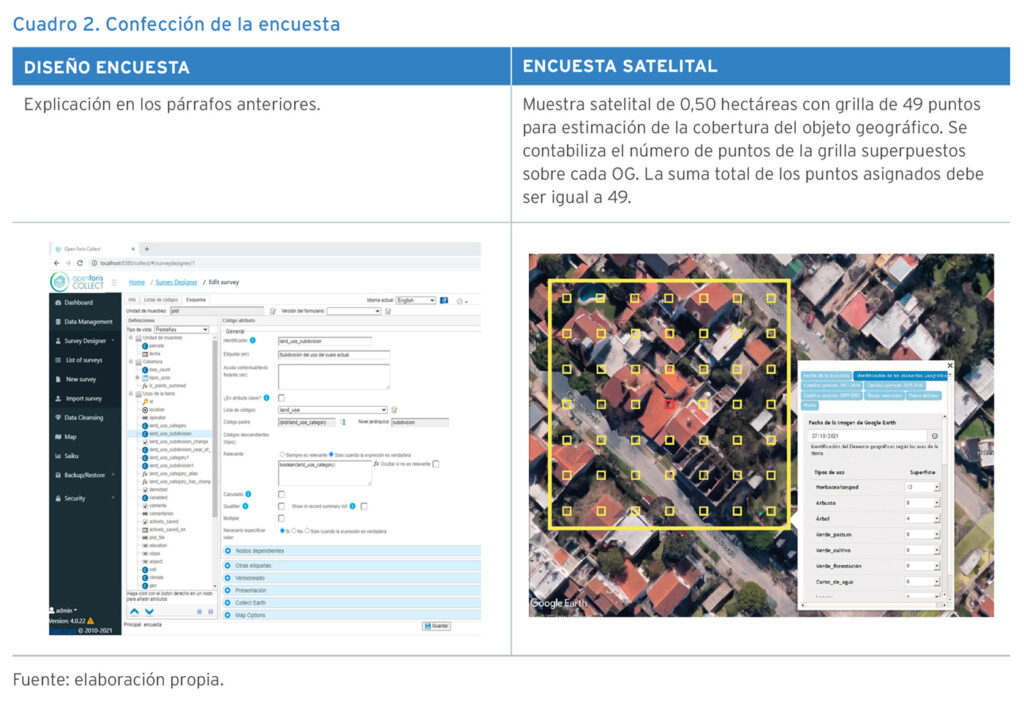Click the Open Foris Collect logo
The height and width of the screenshot is (704, 1024).
point(77,282)
